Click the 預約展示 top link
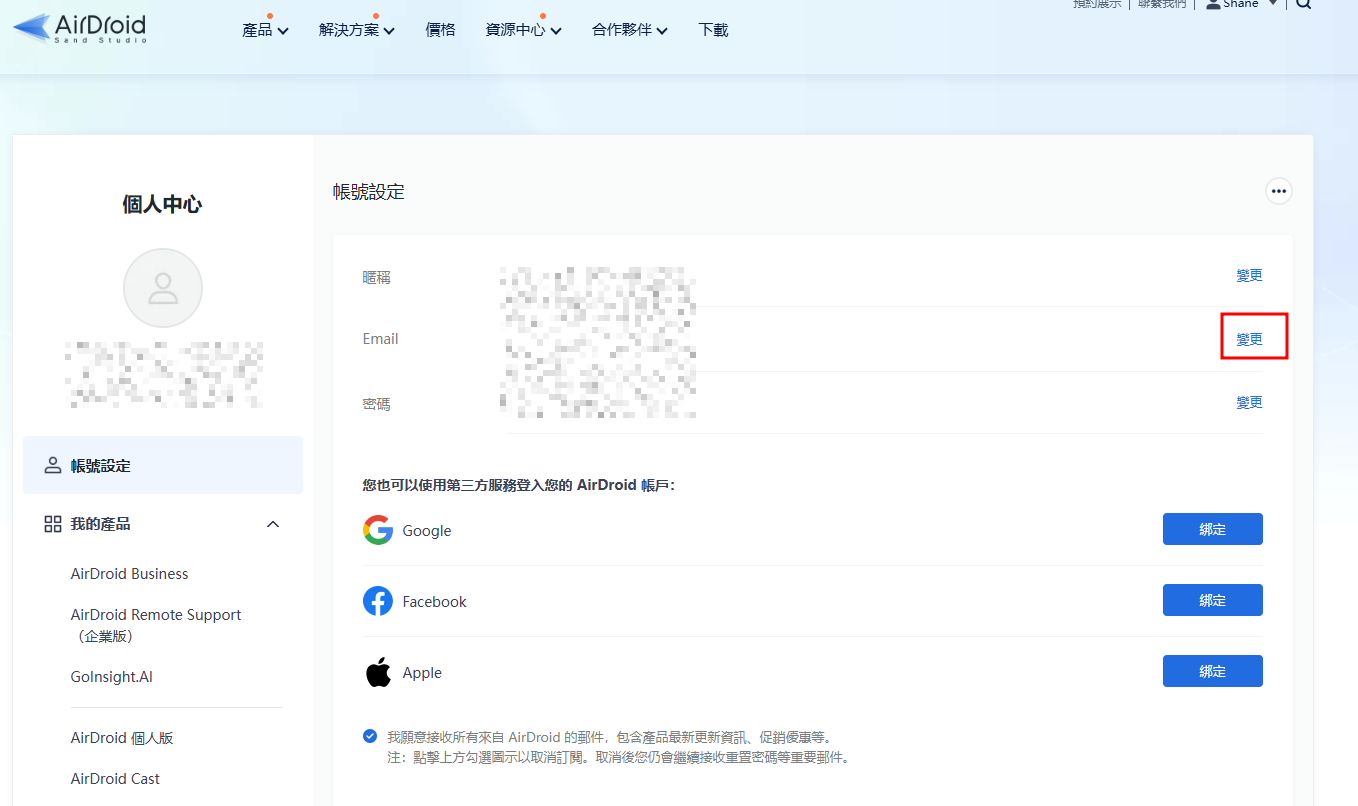The width and height of the screenshot is (1358, 806). [1097, 4]
